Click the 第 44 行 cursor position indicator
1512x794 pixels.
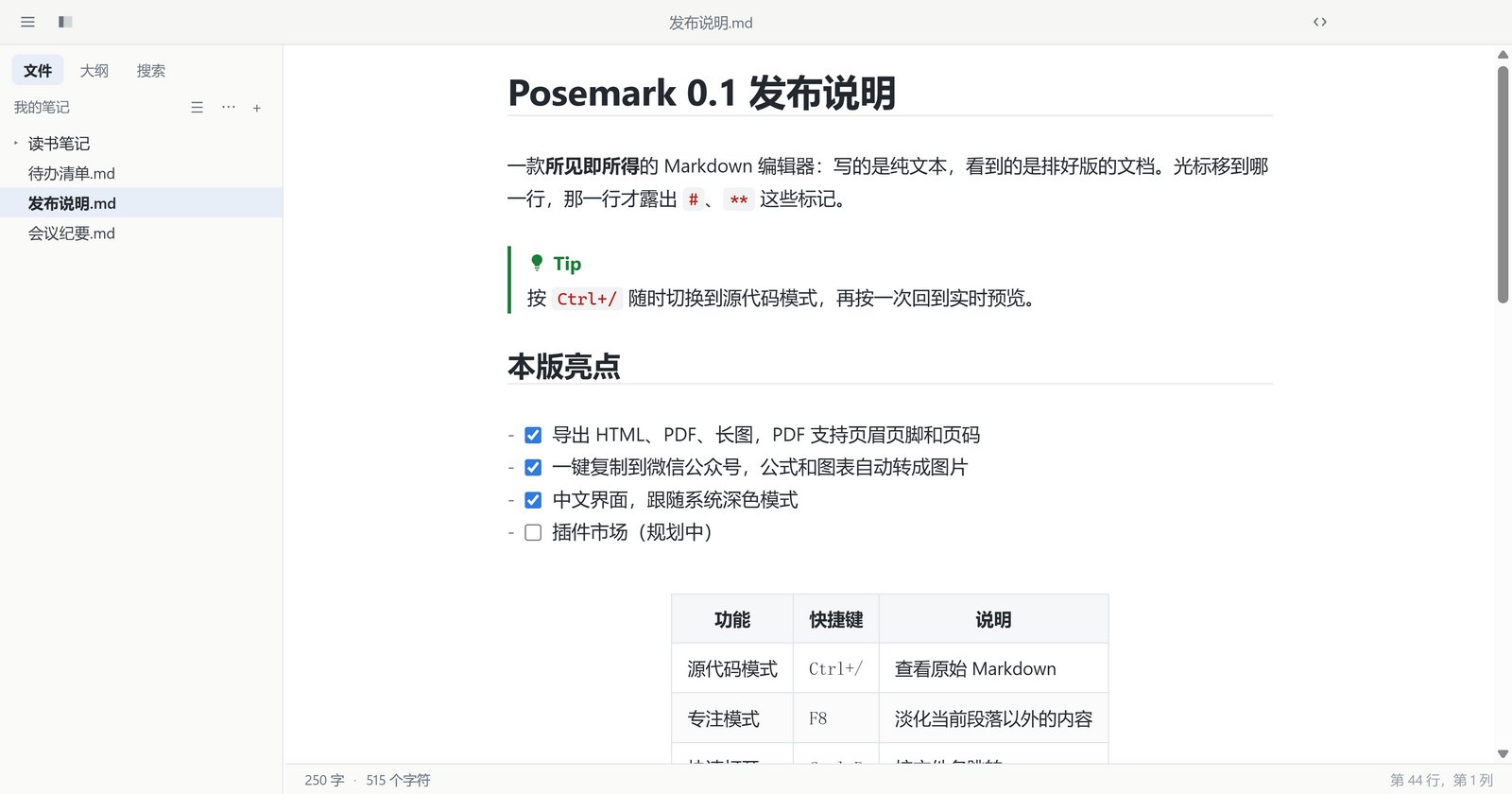click(x=1441, y=780)
